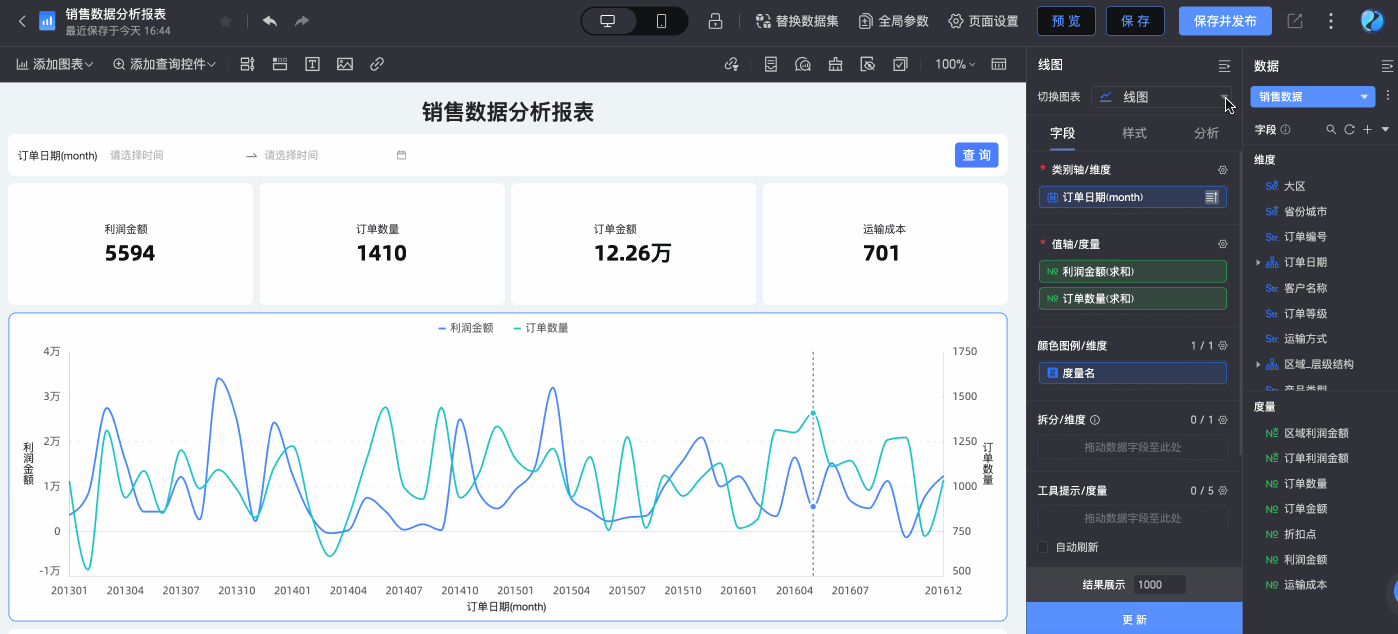
Task: Click the 查询 button in filter bar
Action: pyautogui.click(x=976, y=155)
